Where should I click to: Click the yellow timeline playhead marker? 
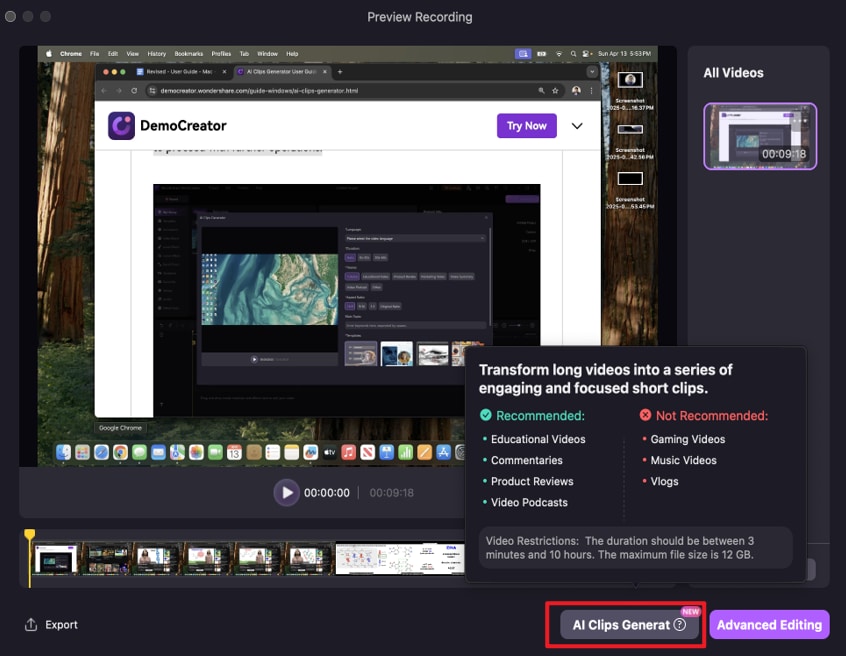click(30, 535)
